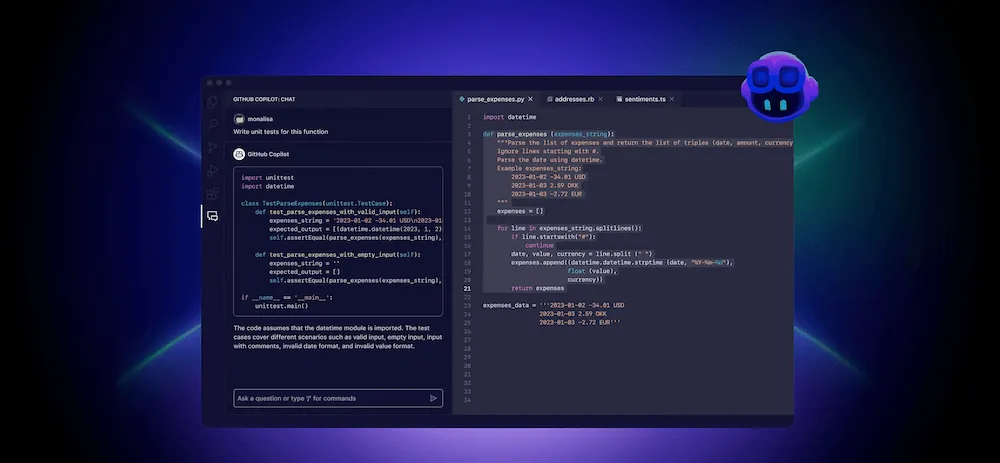Open the Search magnifier in activity bar

pos(212,125)
